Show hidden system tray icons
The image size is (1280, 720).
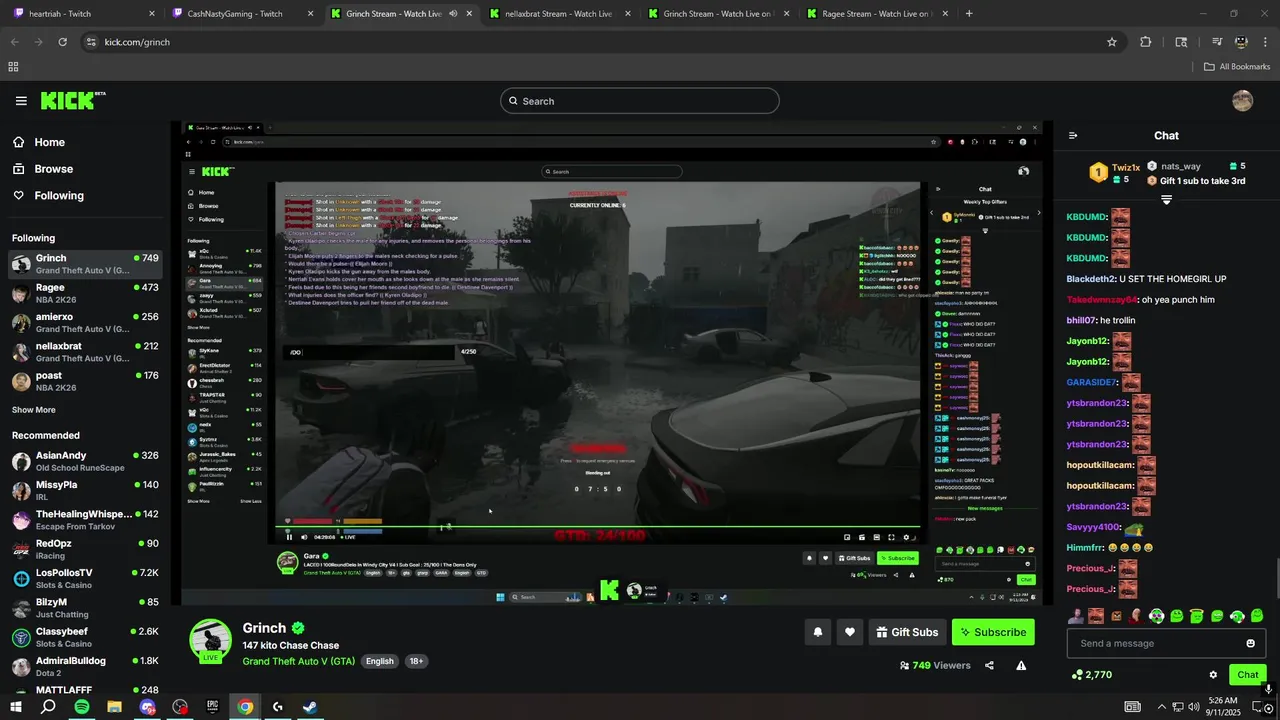[x=1160, y=707]
